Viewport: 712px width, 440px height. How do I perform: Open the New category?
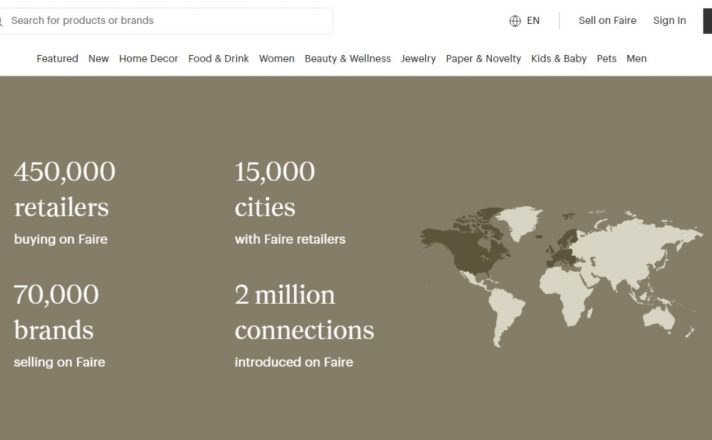99,59
